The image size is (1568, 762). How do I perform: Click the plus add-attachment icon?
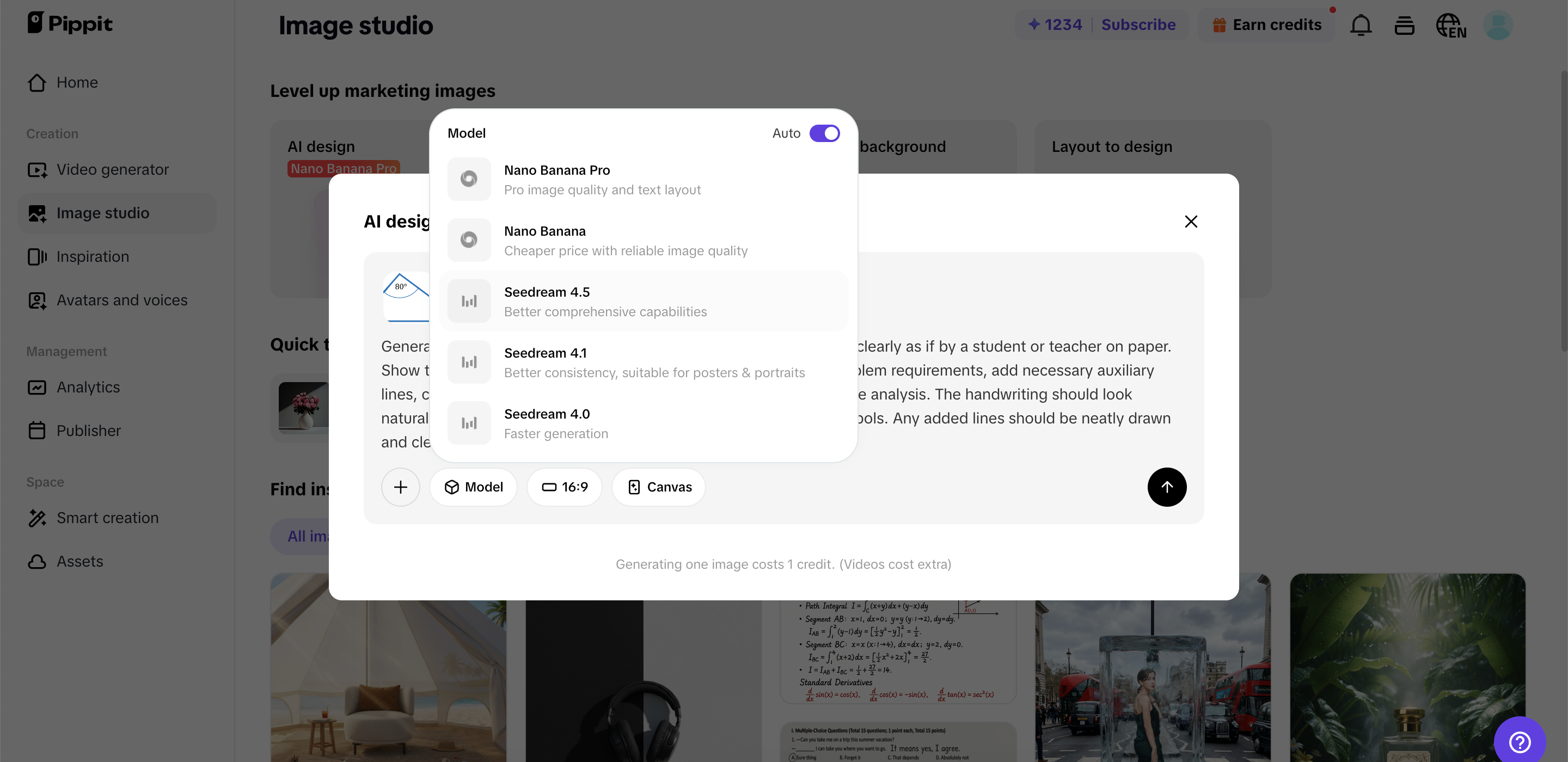point(400,487)
